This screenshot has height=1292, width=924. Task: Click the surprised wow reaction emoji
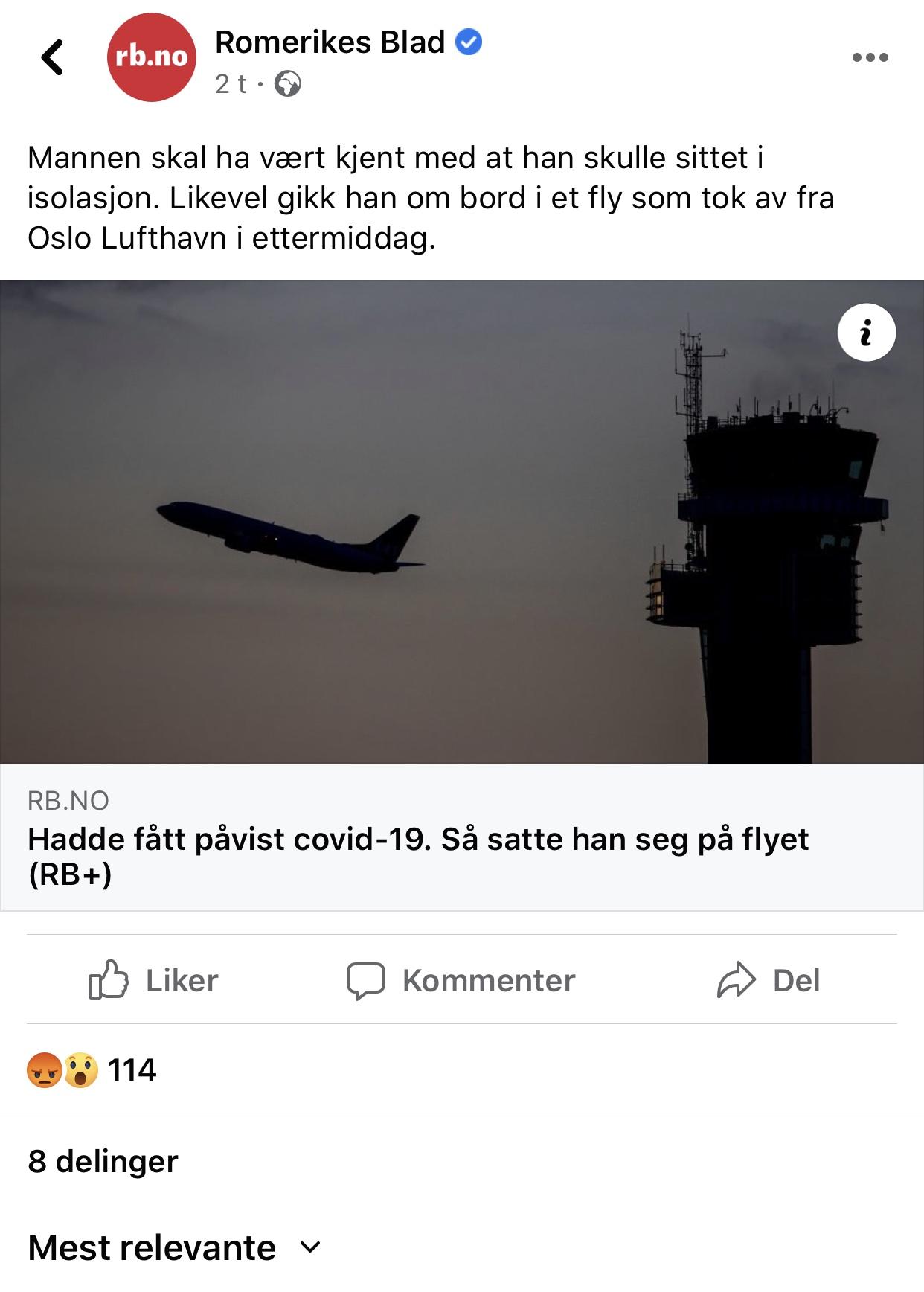80,1070
